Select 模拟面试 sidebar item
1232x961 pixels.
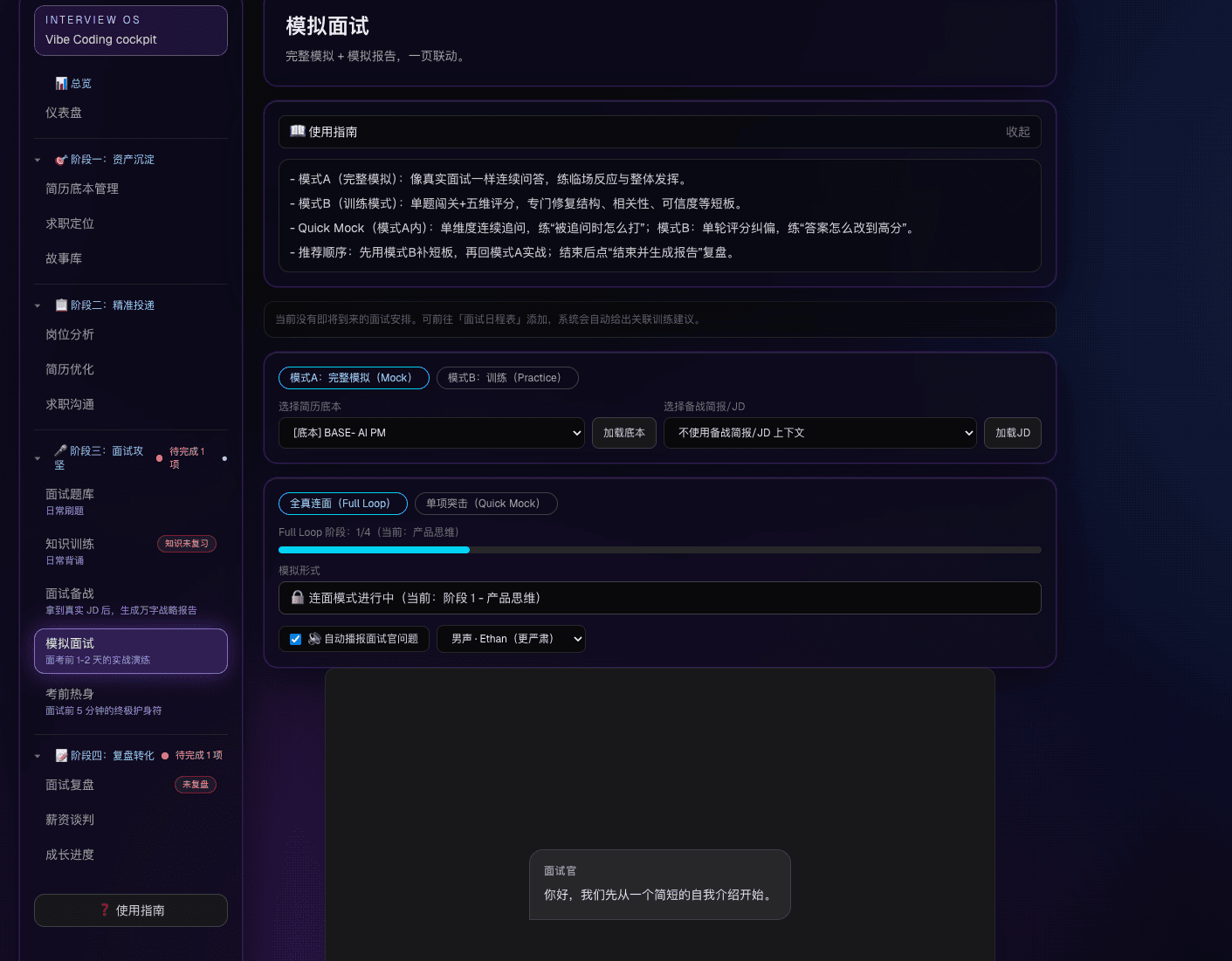point(131,651)
